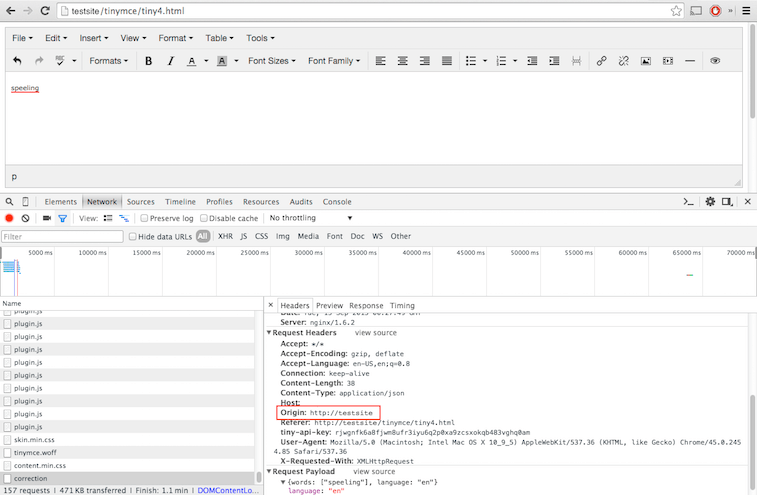Click the preview eye icon

coord(715,61)
